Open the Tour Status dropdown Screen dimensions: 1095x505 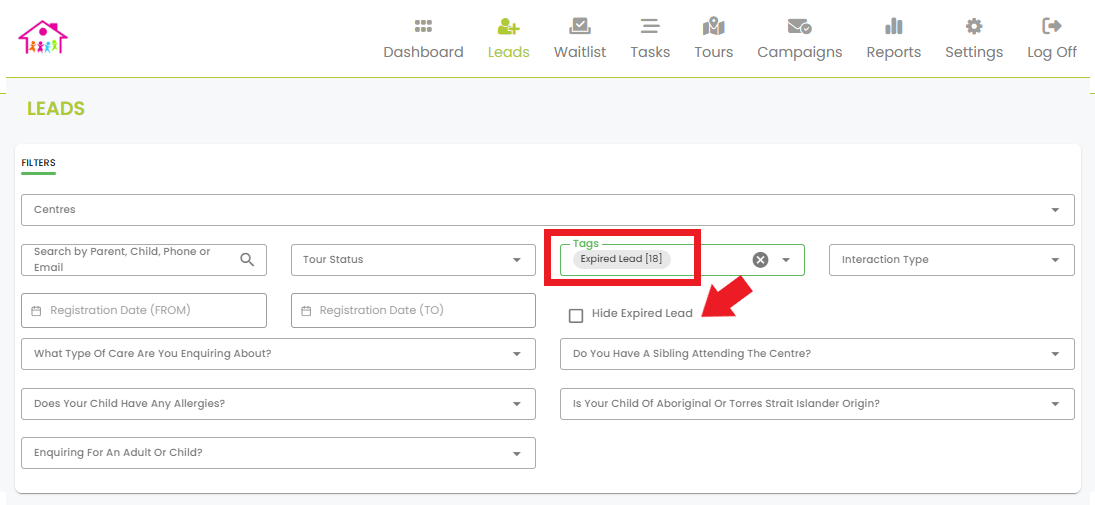[x=413, y=260]
